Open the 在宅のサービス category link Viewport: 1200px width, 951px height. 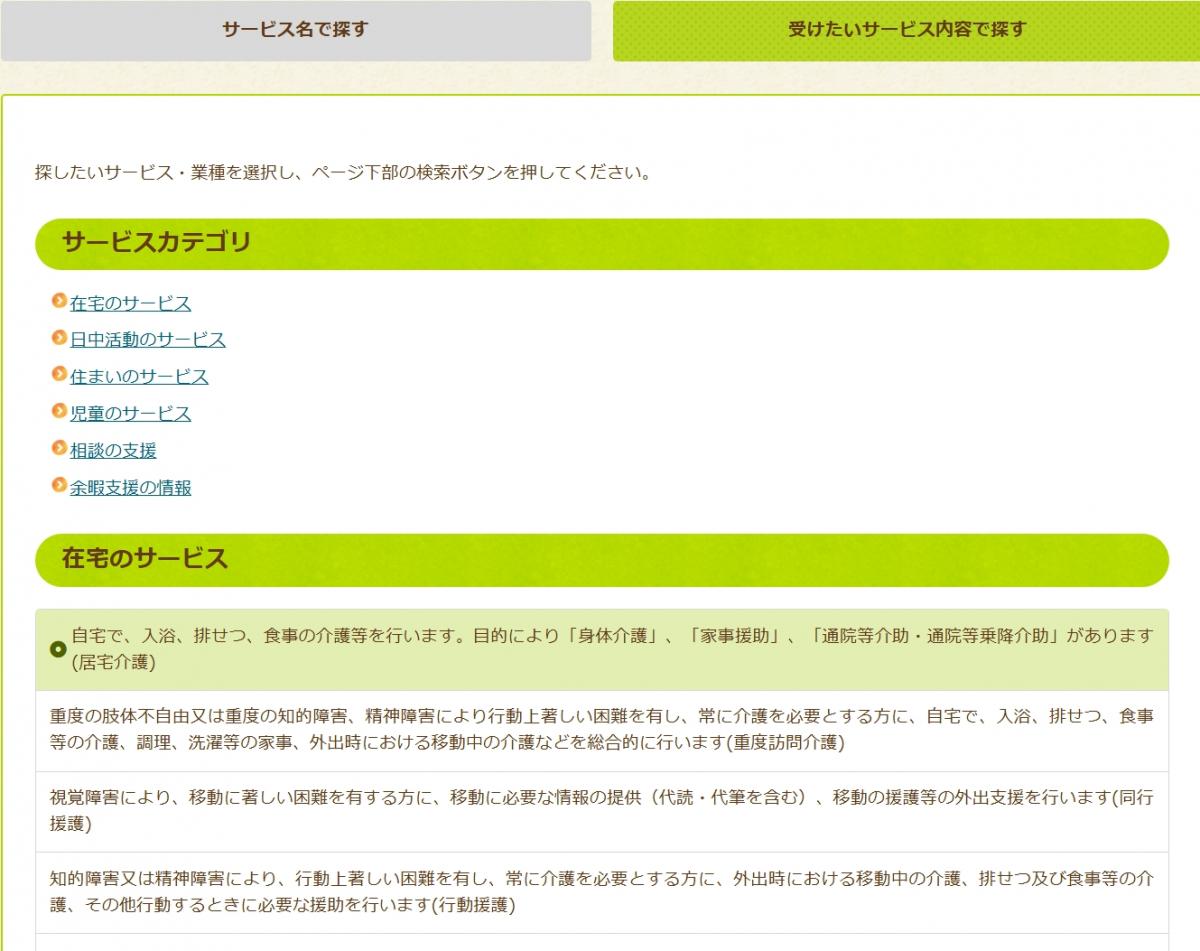[130, 303]
